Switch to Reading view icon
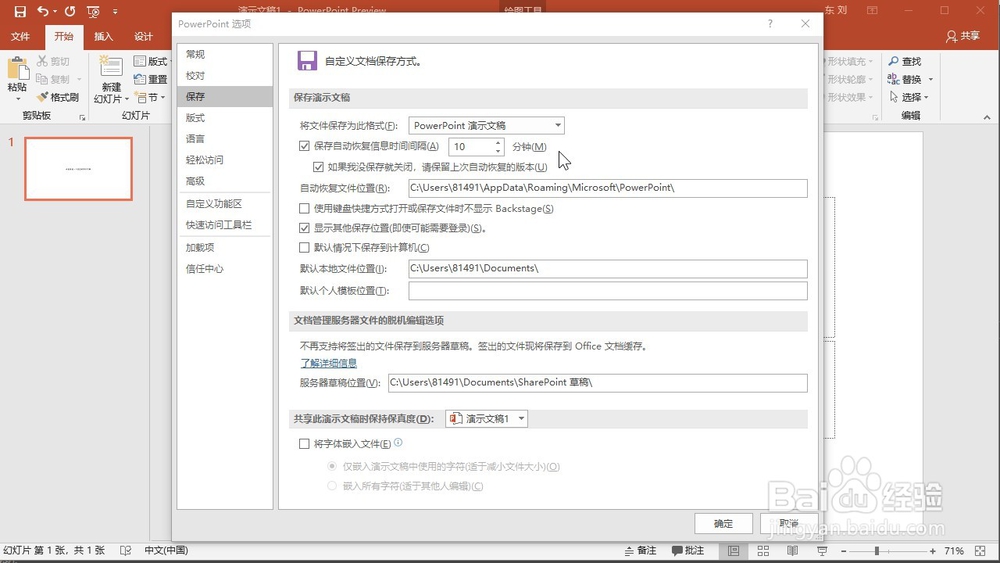Image resolution: width=1000 pixels, height=563 pixels. [792, 551]
